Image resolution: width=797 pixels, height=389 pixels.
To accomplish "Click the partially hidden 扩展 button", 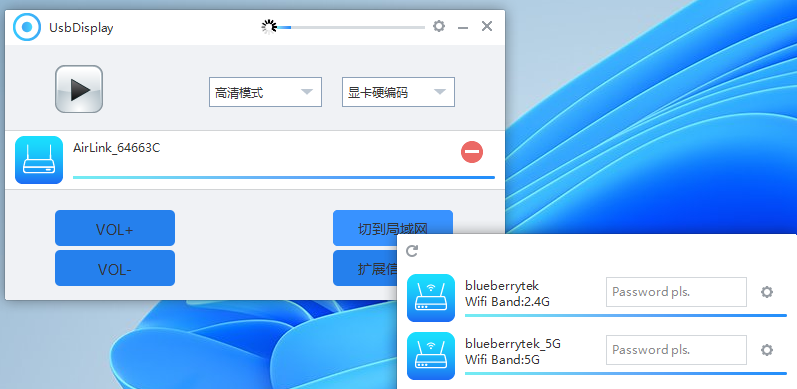I will click(365, 268).
